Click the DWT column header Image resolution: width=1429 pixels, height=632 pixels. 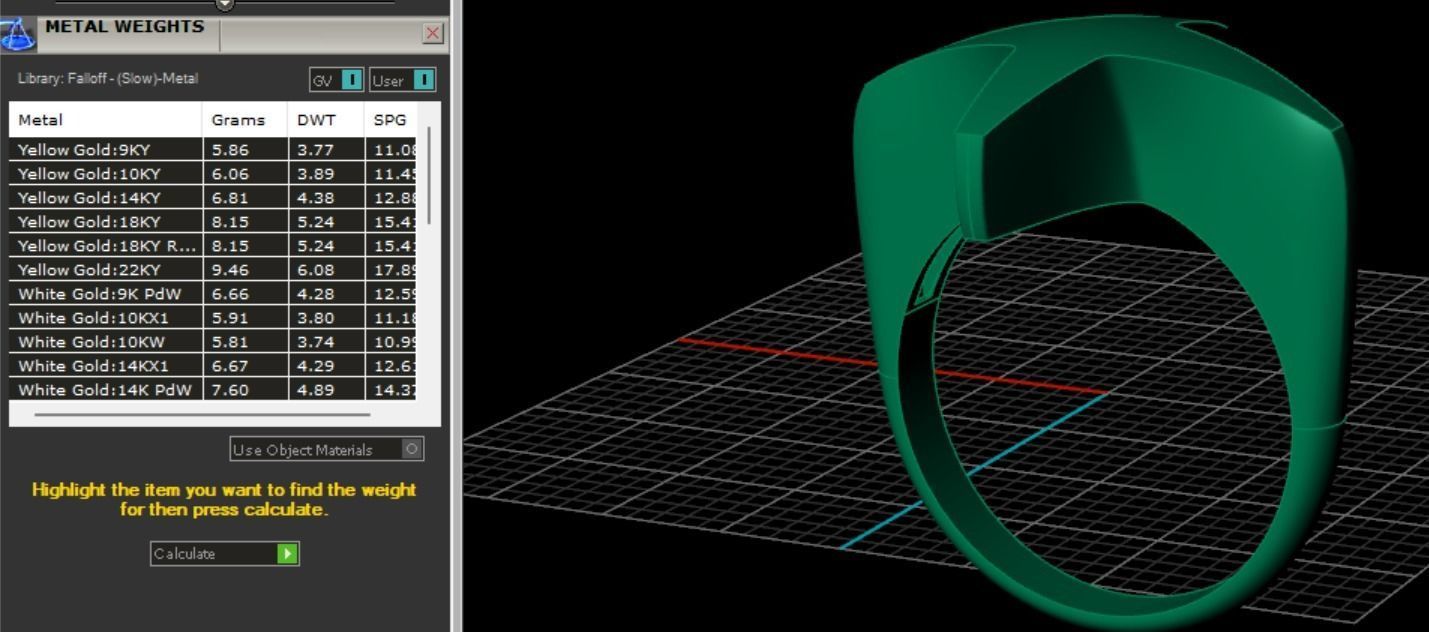tap(326, 120)
